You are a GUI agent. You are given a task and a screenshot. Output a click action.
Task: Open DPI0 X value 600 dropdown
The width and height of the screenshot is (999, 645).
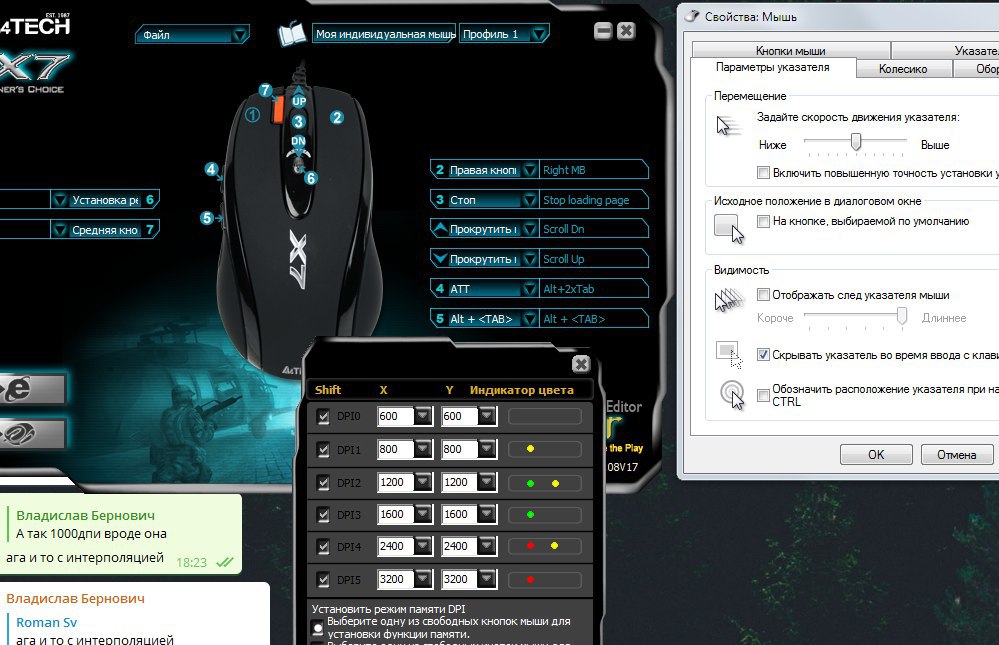[x=423, y=416]
